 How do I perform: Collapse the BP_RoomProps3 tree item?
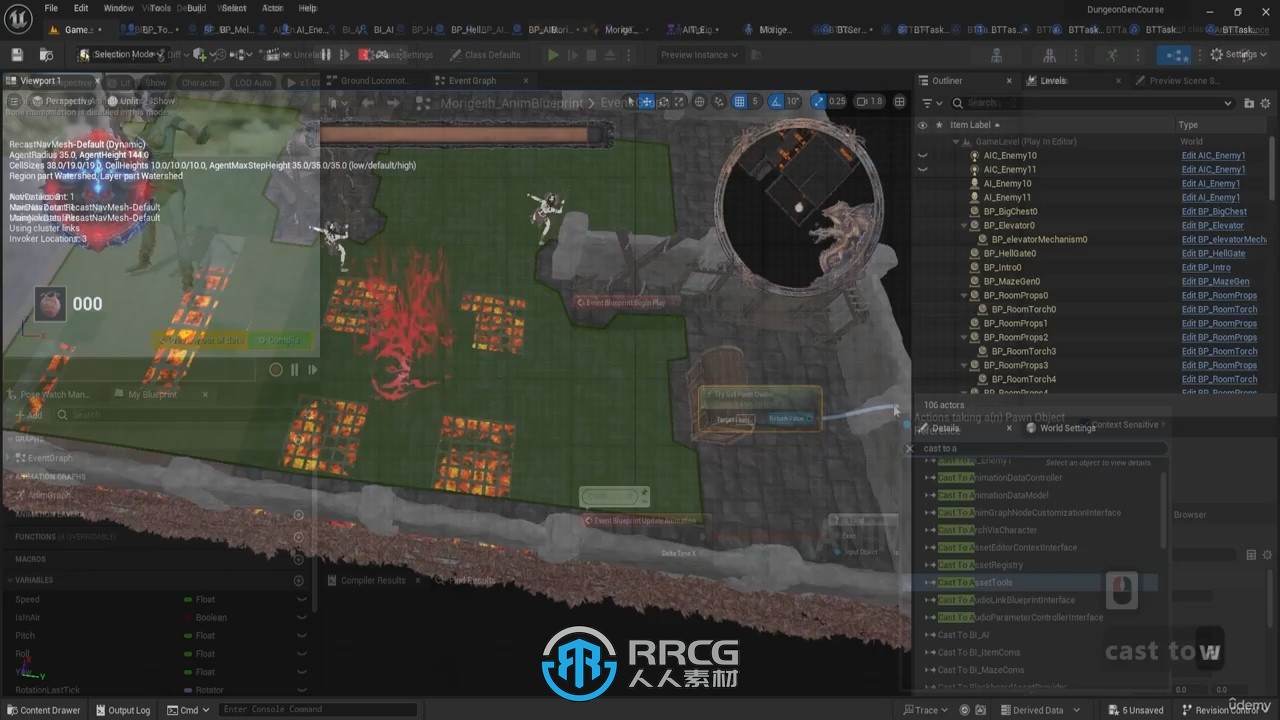coord(964,365)
